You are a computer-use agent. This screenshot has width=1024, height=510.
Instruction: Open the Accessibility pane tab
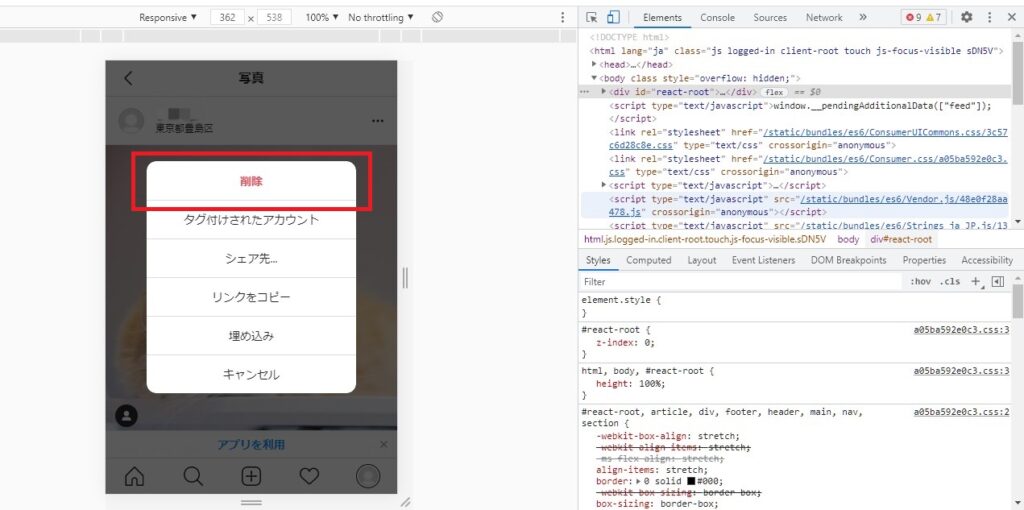point(987,260)
